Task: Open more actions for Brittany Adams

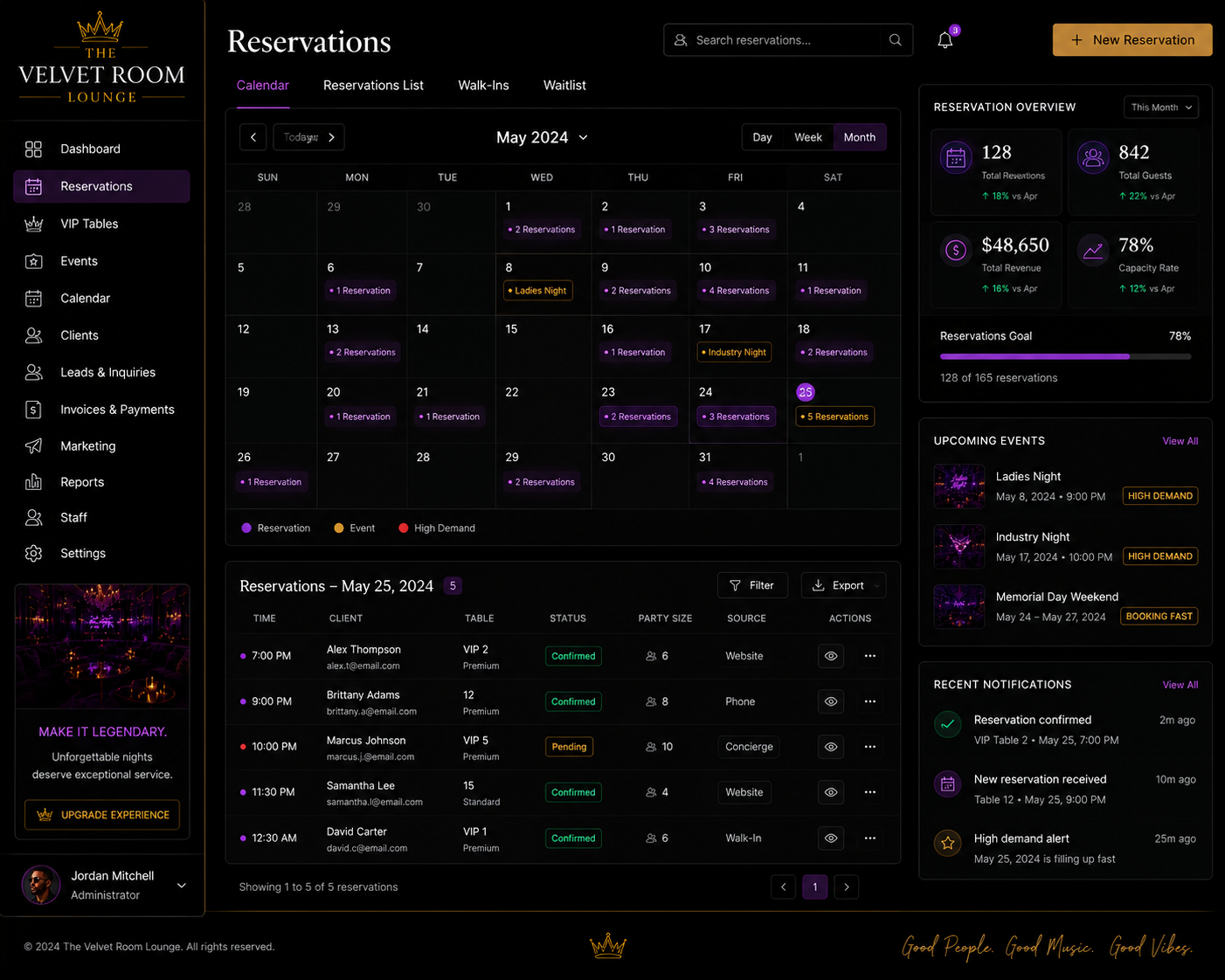Action: pos(870,701)
